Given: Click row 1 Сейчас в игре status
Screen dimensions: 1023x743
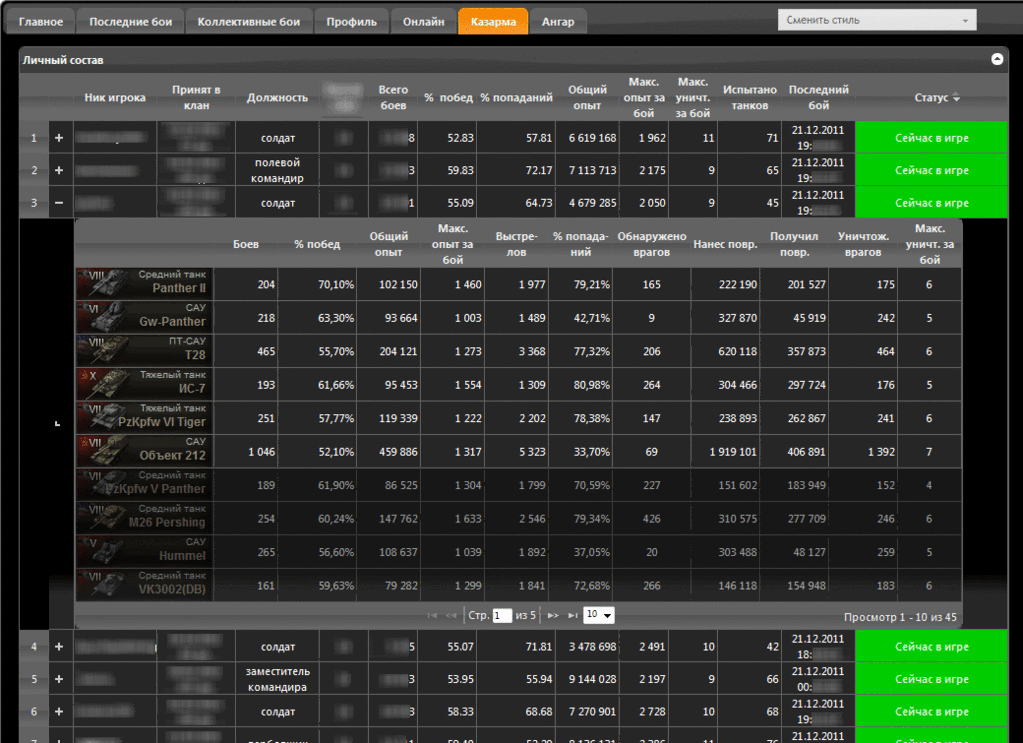Looking at the screenshot, I should click(x=932, y=138).
